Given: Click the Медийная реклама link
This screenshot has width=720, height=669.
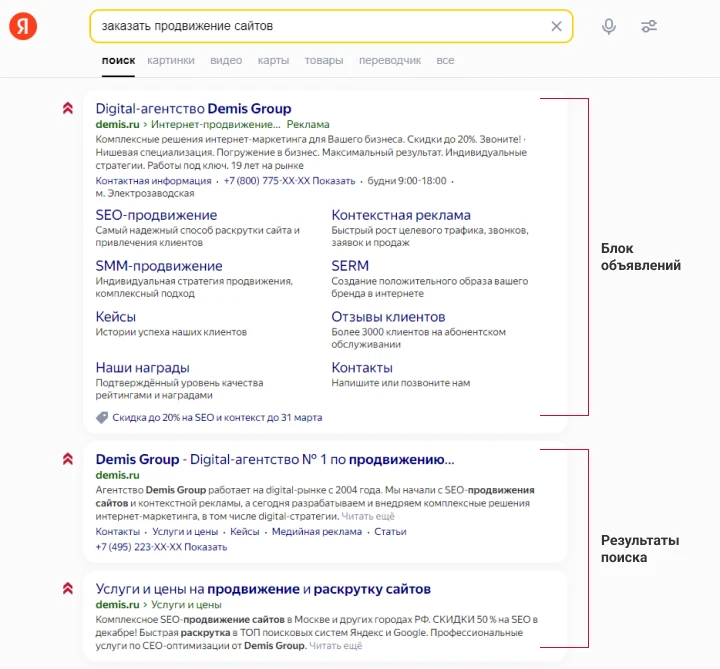Looking at the screenshot, I should [x=317, y=532].
